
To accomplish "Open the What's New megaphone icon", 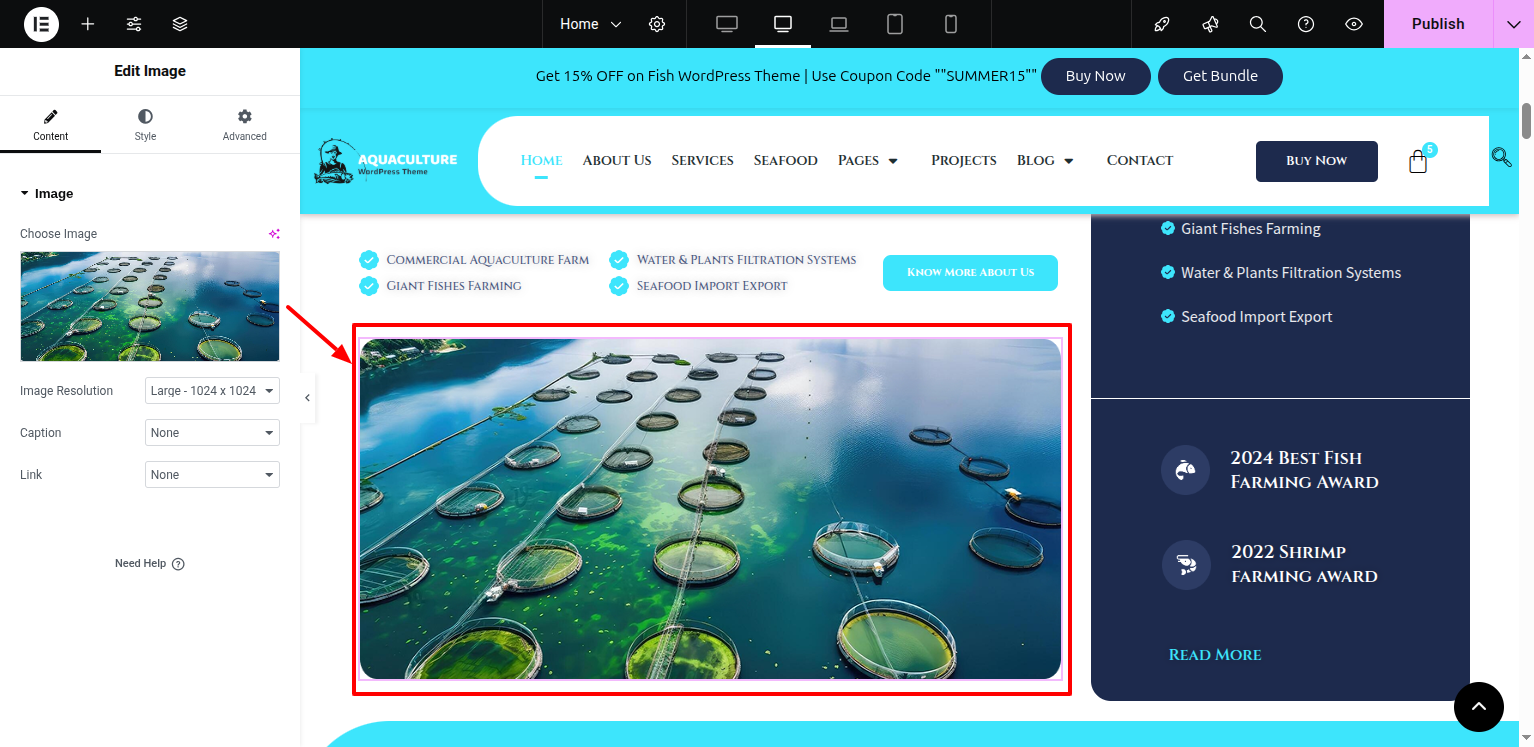I will 1210,24.
